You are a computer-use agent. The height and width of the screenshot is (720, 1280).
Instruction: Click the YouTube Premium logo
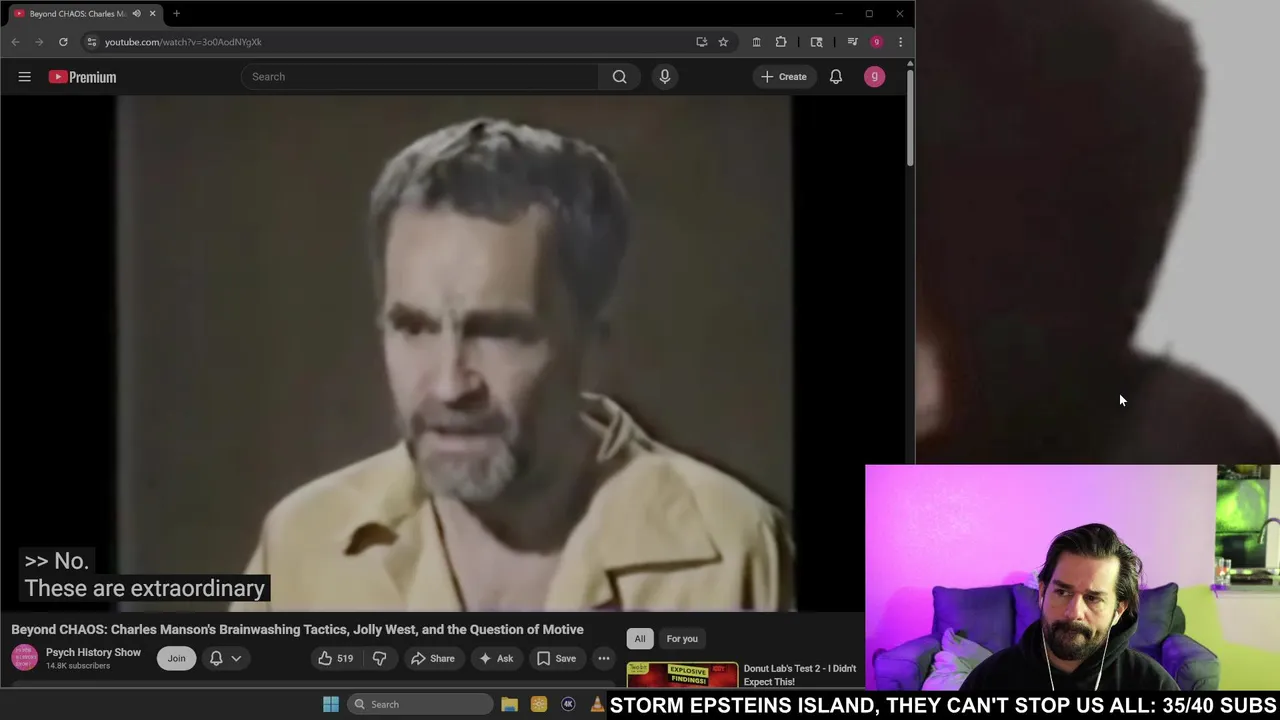(82, 77)
